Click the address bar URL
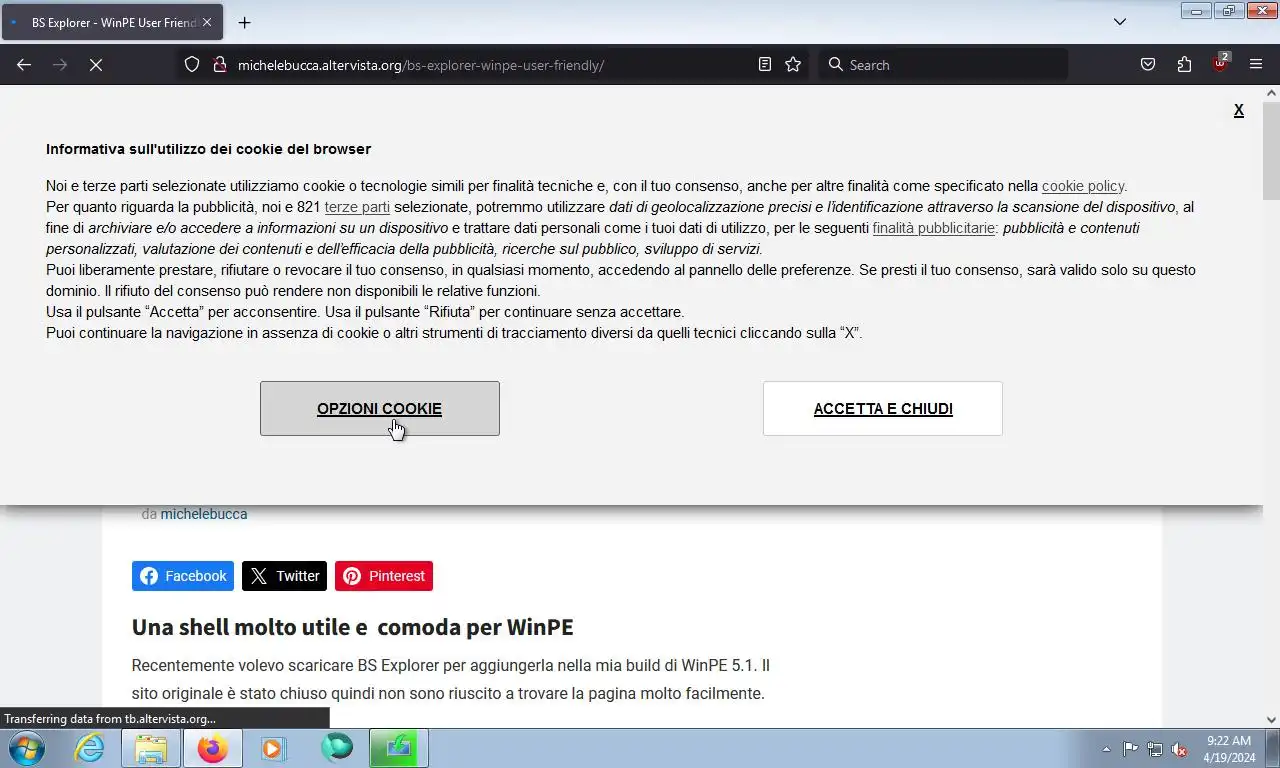This screenshot has height=768, width=1280. coord(420,65)
